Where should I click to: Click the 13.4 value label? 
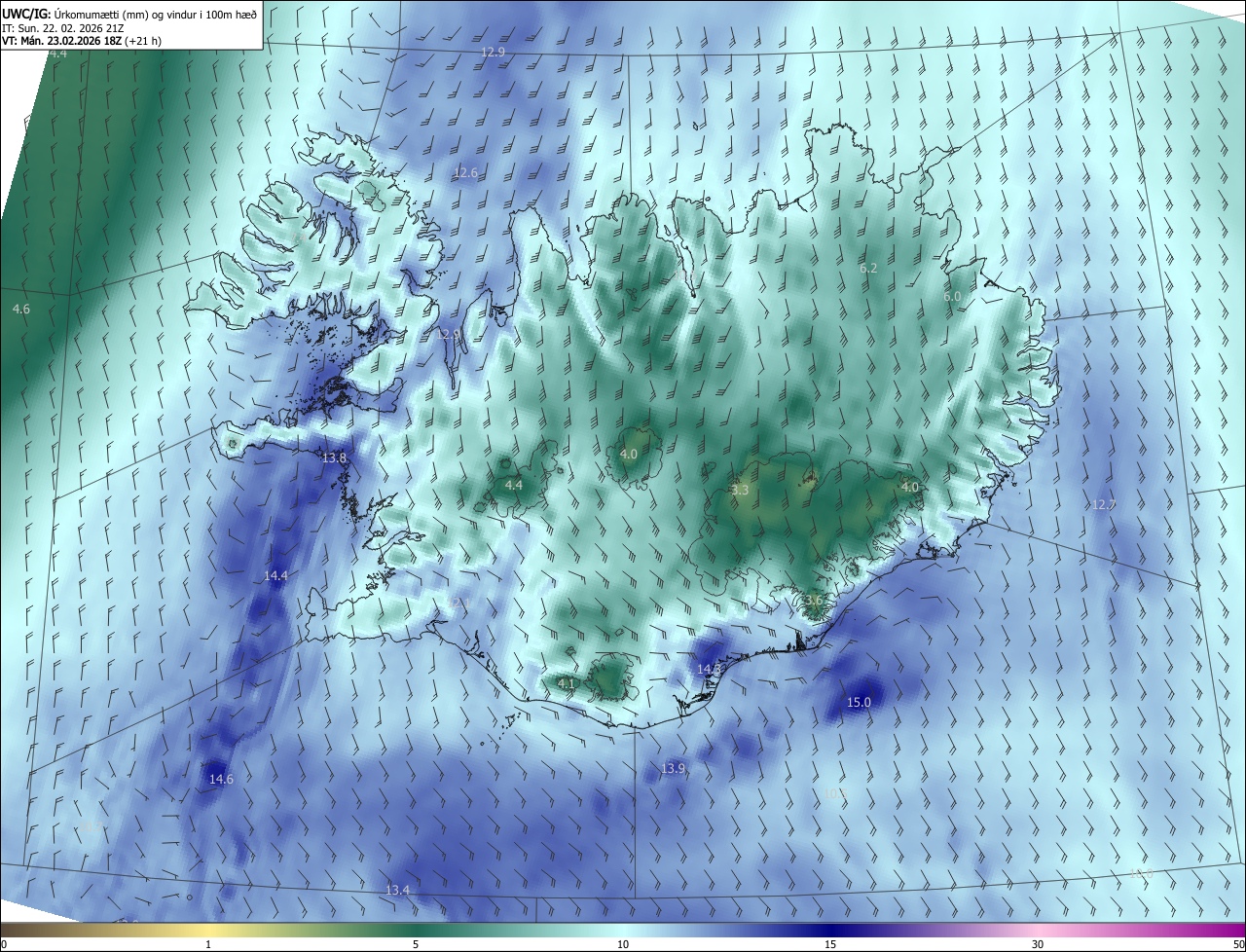click(397, 890)
